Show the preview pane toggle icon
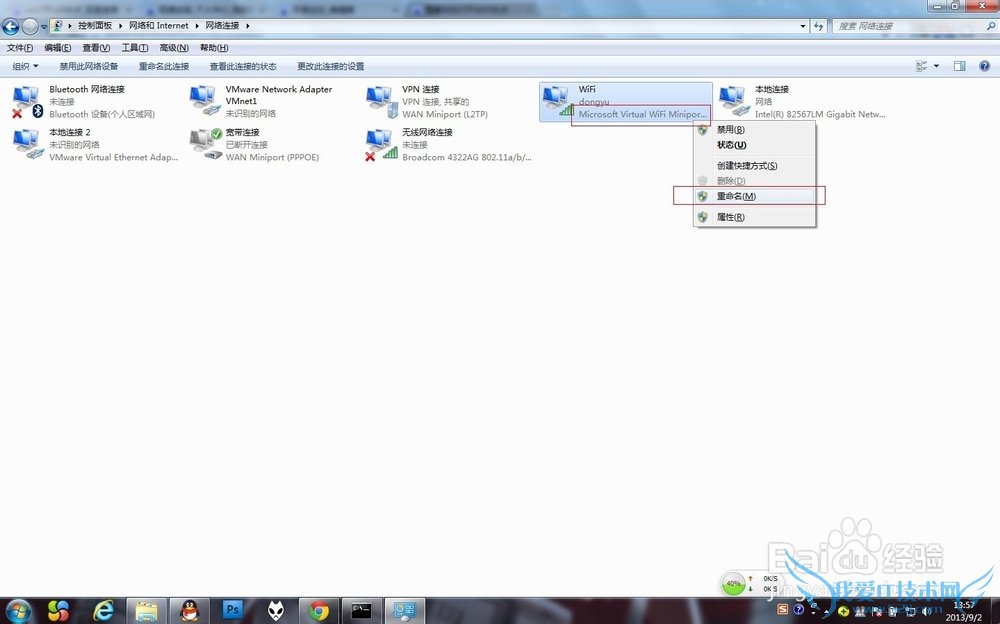This screenshot has width=1000, height=624. pos(959,66)
